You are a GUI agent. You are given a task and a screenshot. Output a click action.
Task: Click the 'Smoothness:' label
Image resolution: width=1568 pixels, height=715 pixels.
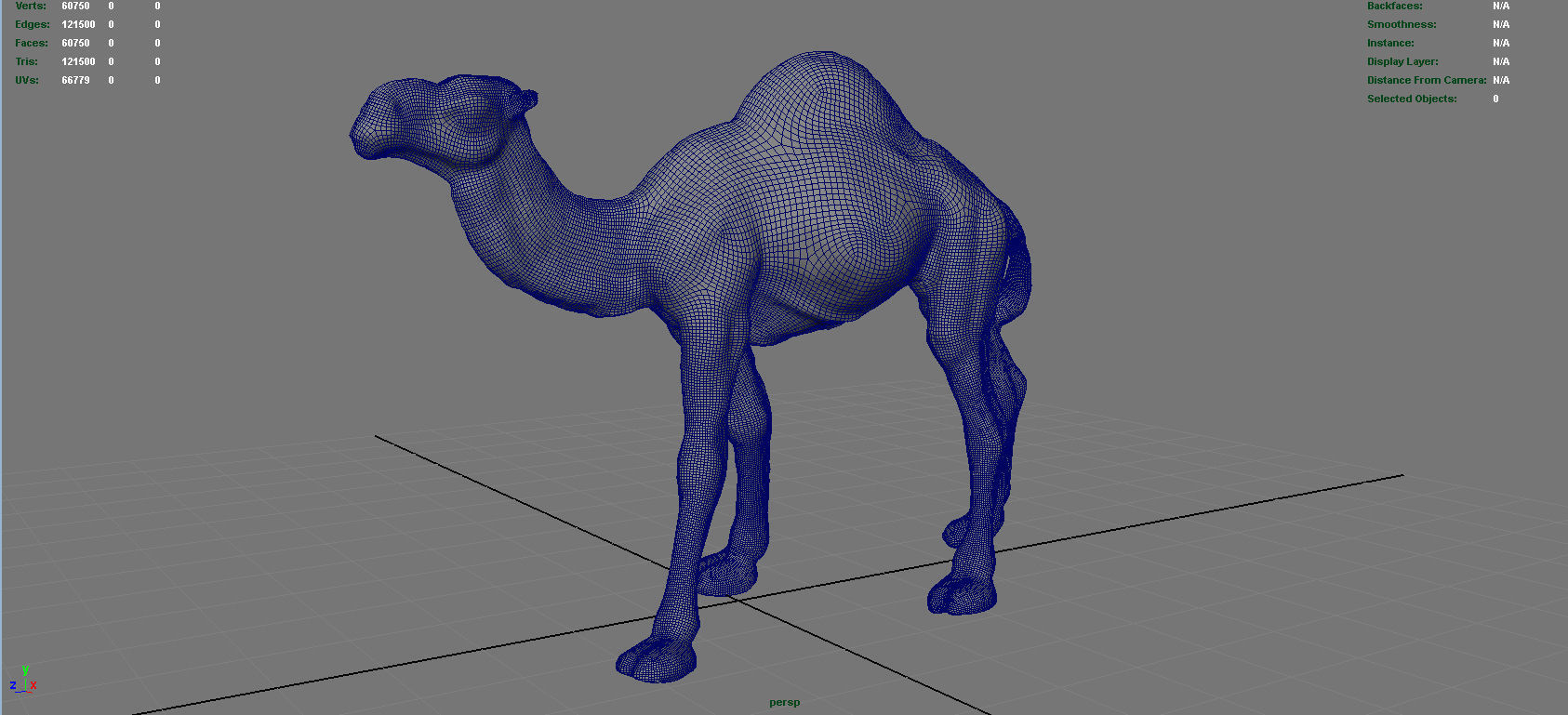pos(1402,24)
